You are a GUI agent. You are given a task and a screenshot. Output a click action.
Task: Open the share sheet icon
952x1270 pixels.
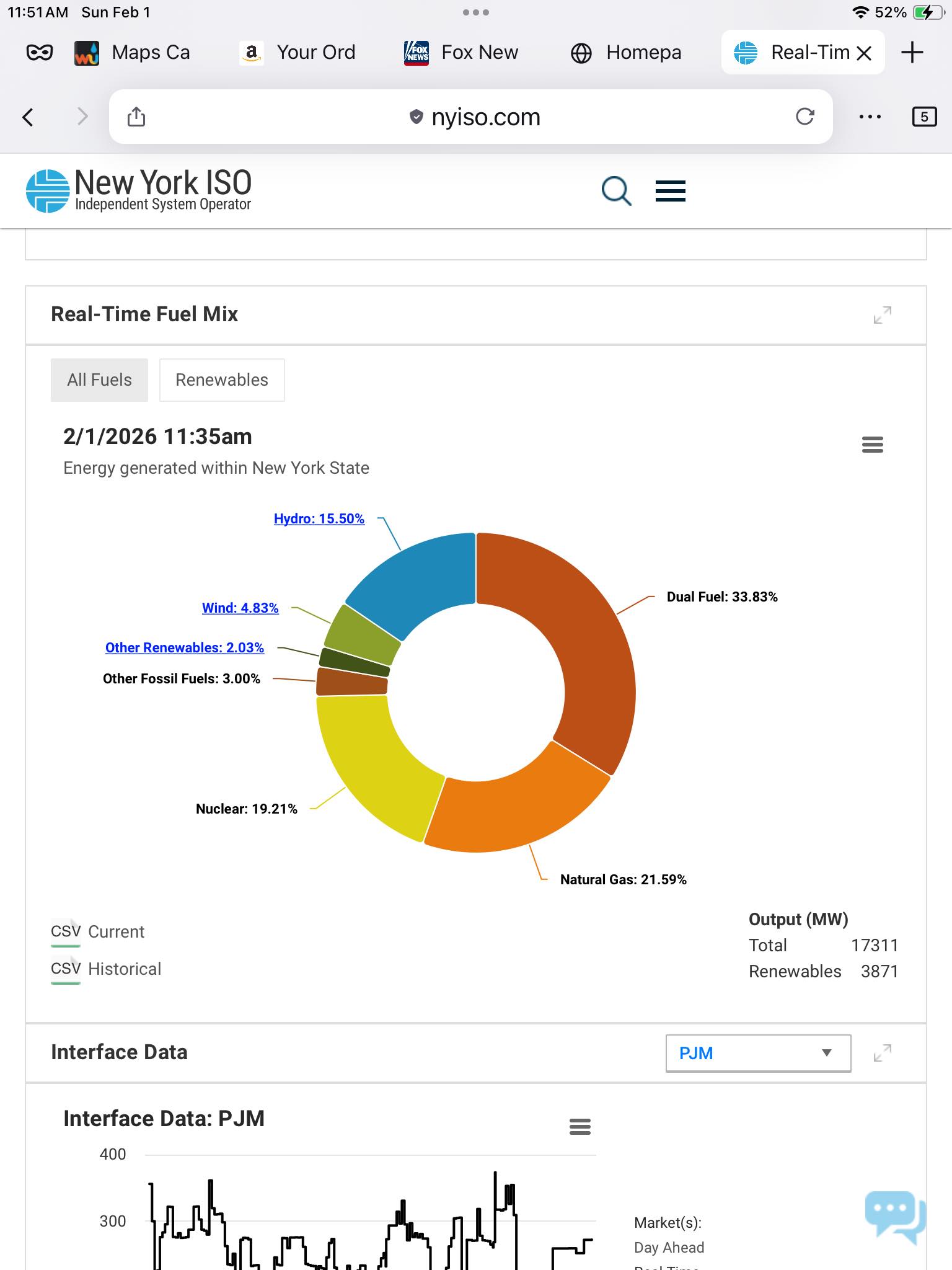[x=136, y=116]
